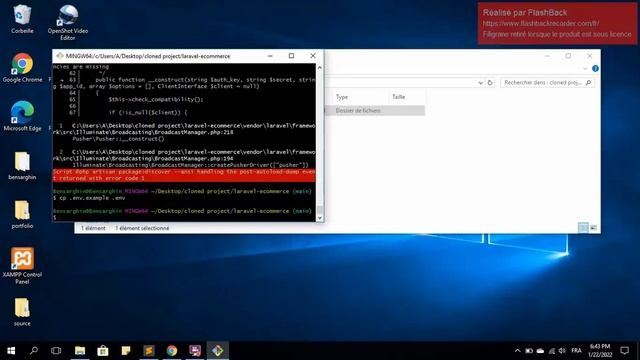640x360 pixels.
Task: Switch Explorer to details view
Action: coord(583,228)
